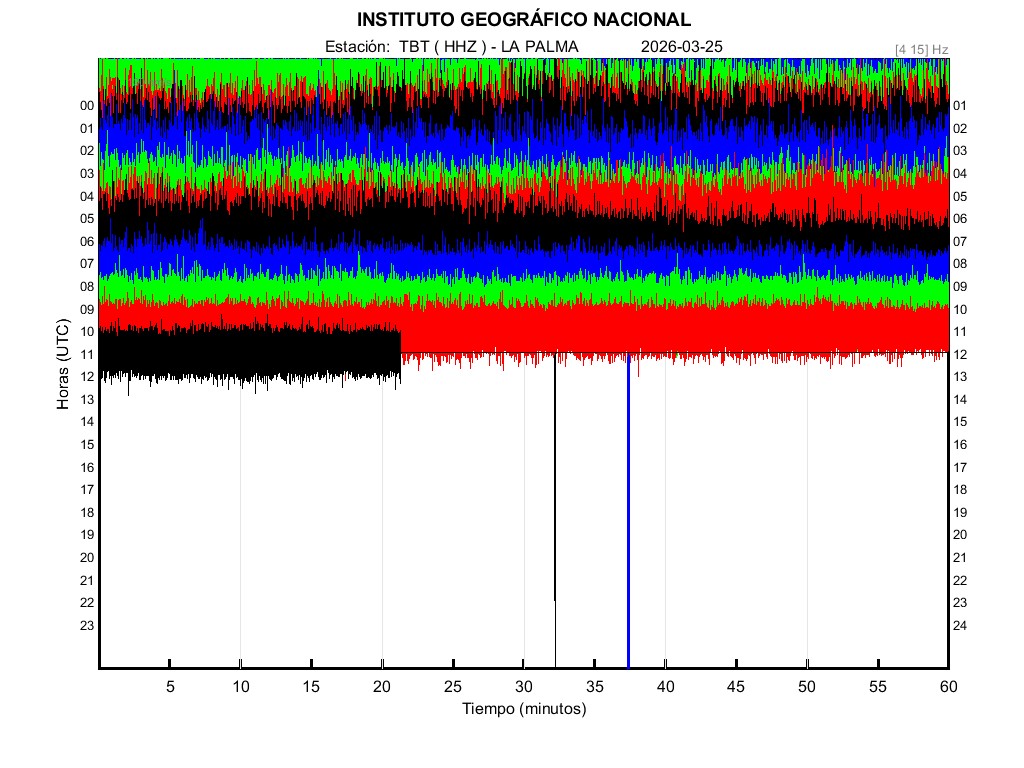Click the "Tiempo (minutos)" x-axis label
The width and height of the screenshot is (1024, 768).
point(523,709)
